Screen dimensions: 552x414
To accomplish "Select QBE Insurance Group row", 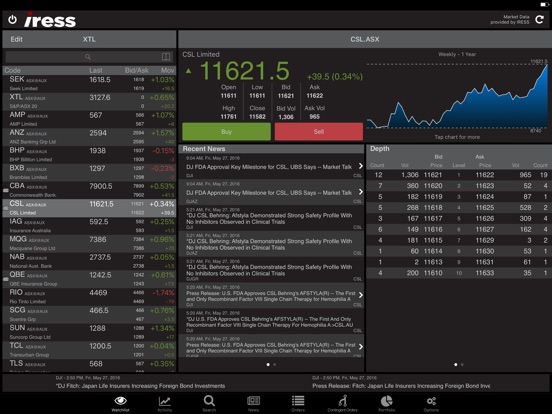I will (x=89, y=279).
